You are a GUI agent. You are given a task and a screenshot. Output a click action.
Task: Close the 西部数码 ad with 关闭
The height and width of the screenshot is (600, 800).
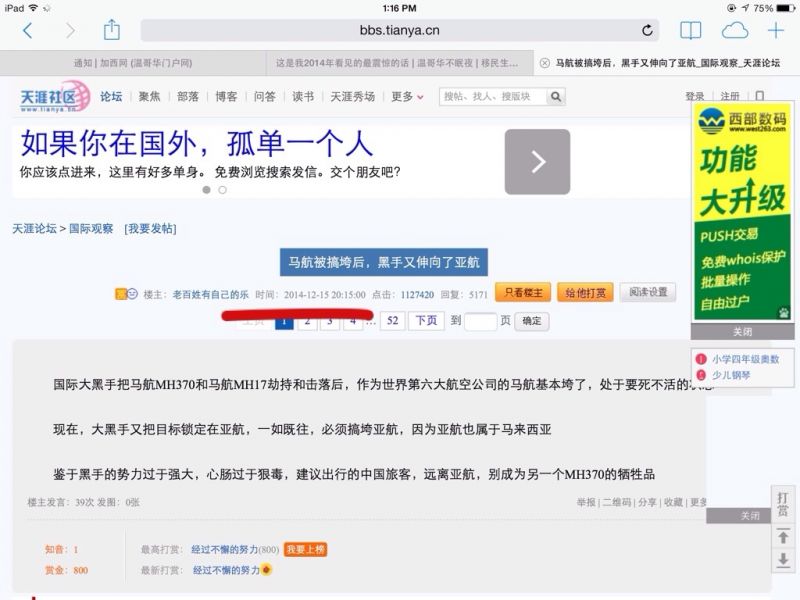click(742, 332)
